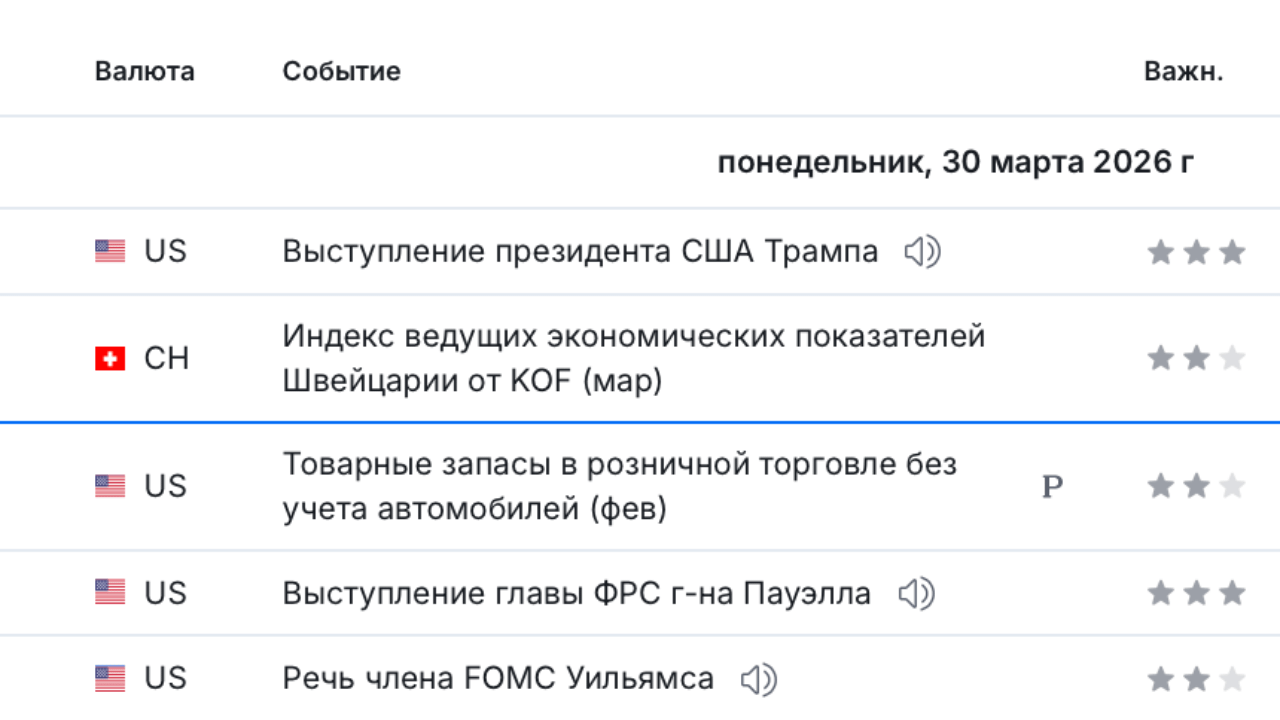Viewport: 1280px width, 720px height.
Task: Click the Swiss flag in KOF index row
Action: coord(110,359)
